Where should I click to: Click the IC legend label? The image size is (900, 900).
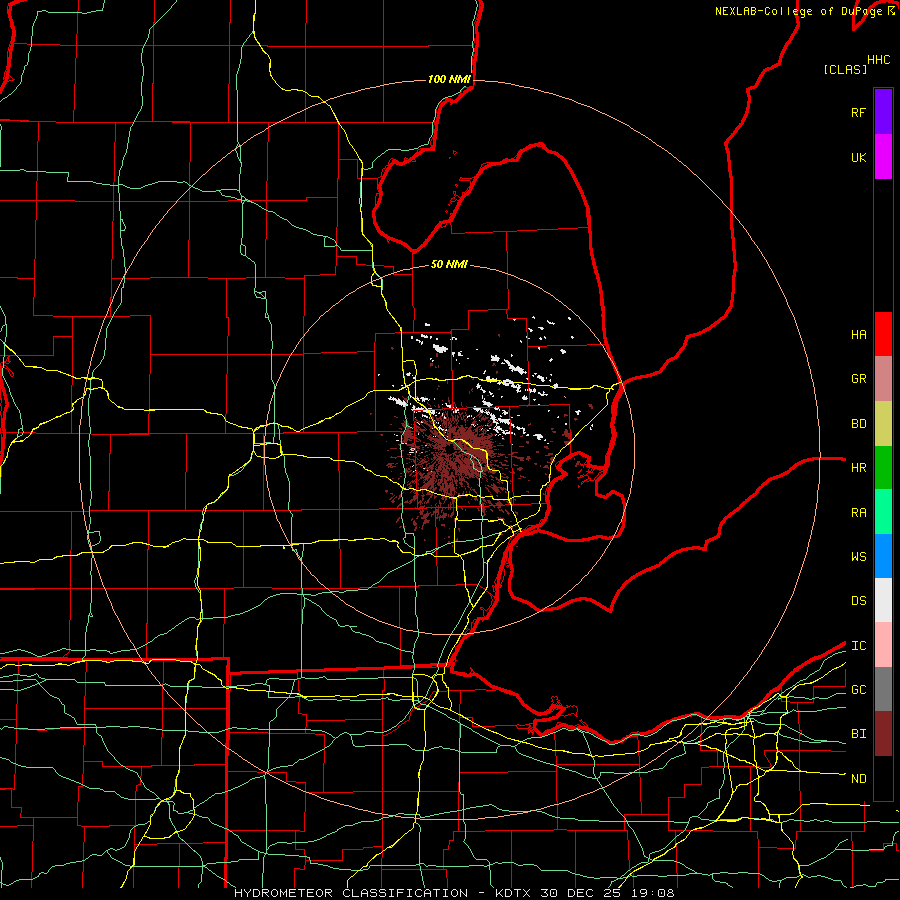pos(858,646)
